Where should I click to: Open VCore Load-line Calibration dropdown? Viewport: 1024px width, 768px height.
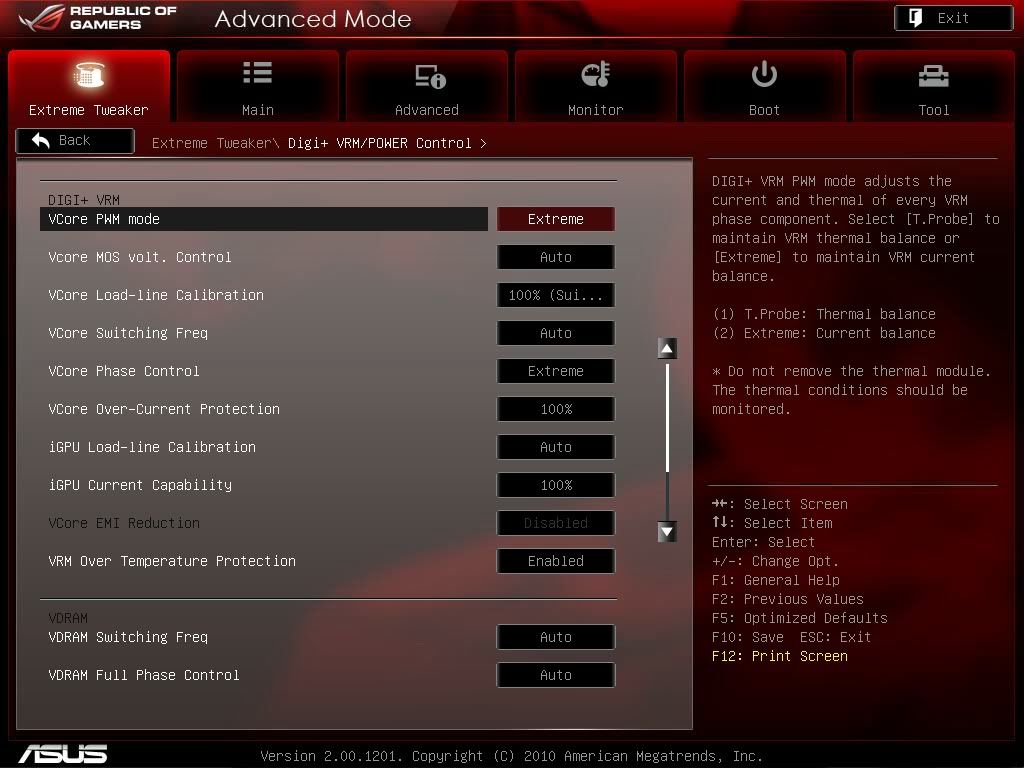555,295
